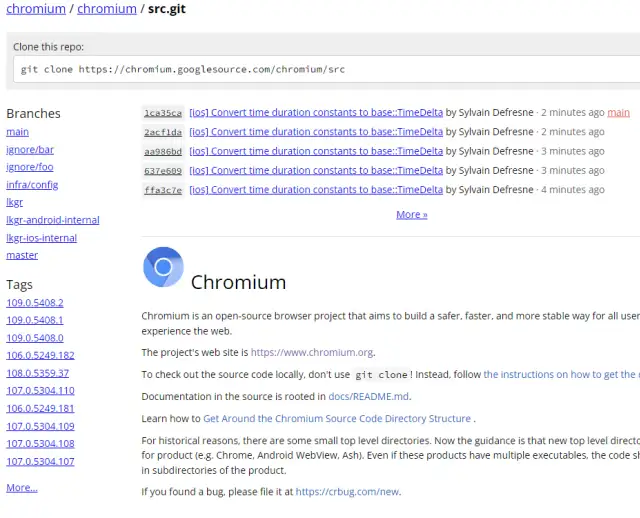This screenshot has width=640, height=518.
Task: Open tag 106.0.5249.182
Action: tap(40, 355)
